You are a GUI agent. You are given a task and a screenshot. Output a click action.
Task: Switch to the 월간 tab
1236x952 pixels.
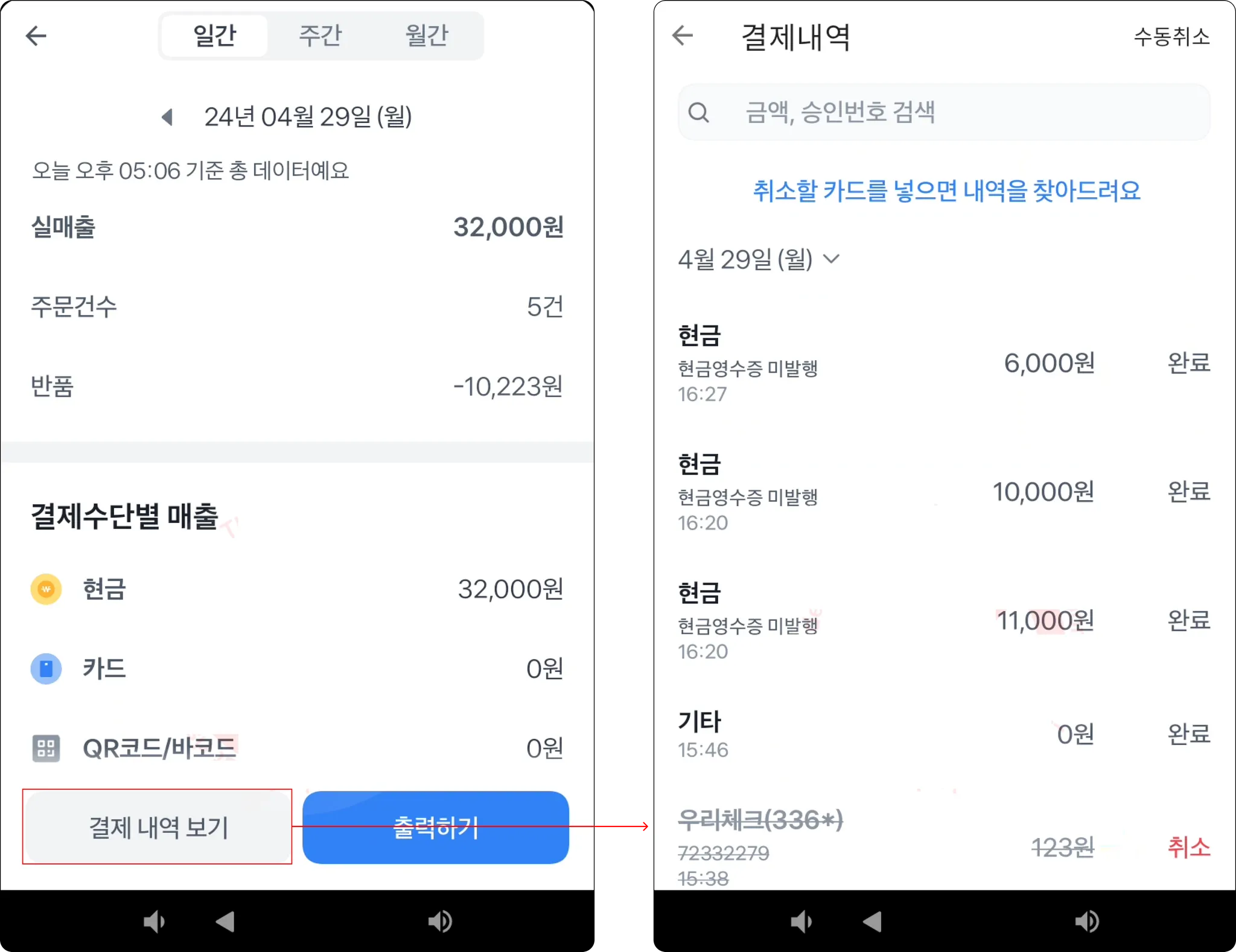pos(427,36)
